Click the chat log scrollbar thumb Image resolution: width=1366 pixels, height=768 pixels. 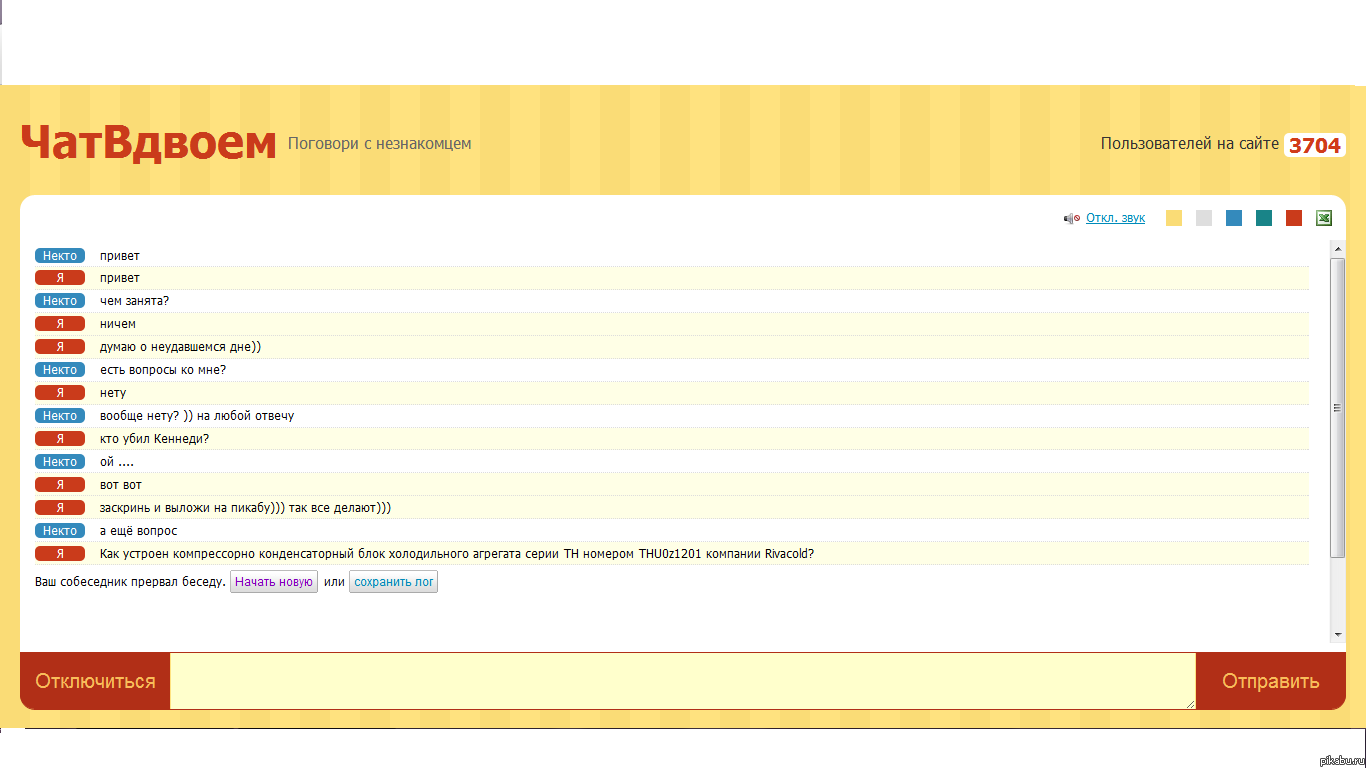pos(1338,407)
